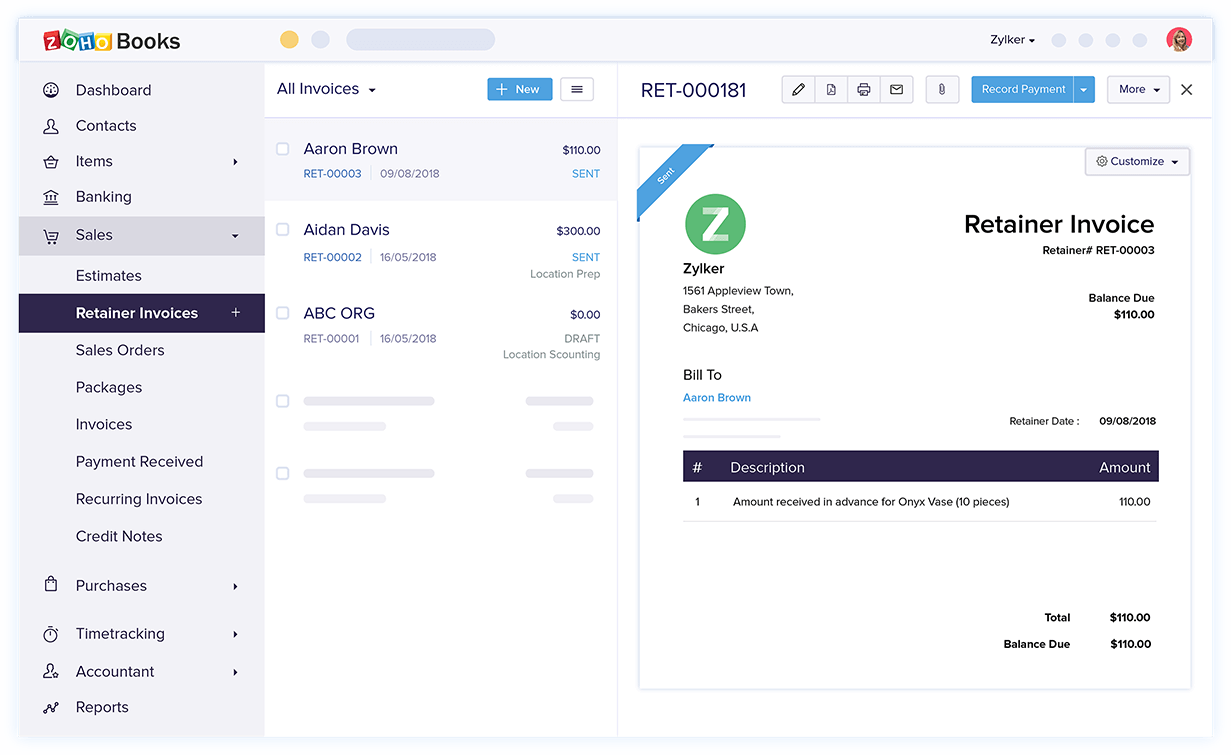The image size is (1231, 755).
Task: Go to Payment Received
Action: tap(140, 462)
